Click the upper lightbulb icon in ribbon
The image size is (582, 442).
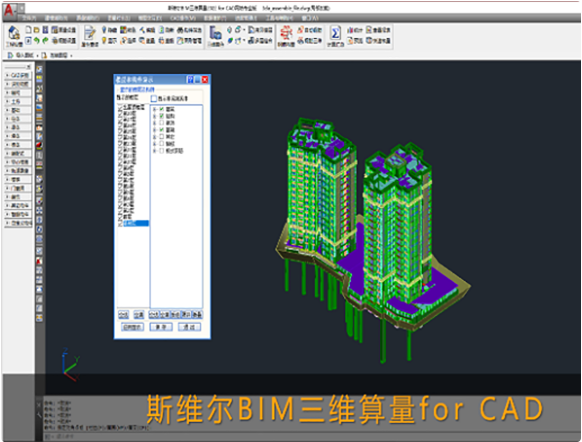pos(104,29)
